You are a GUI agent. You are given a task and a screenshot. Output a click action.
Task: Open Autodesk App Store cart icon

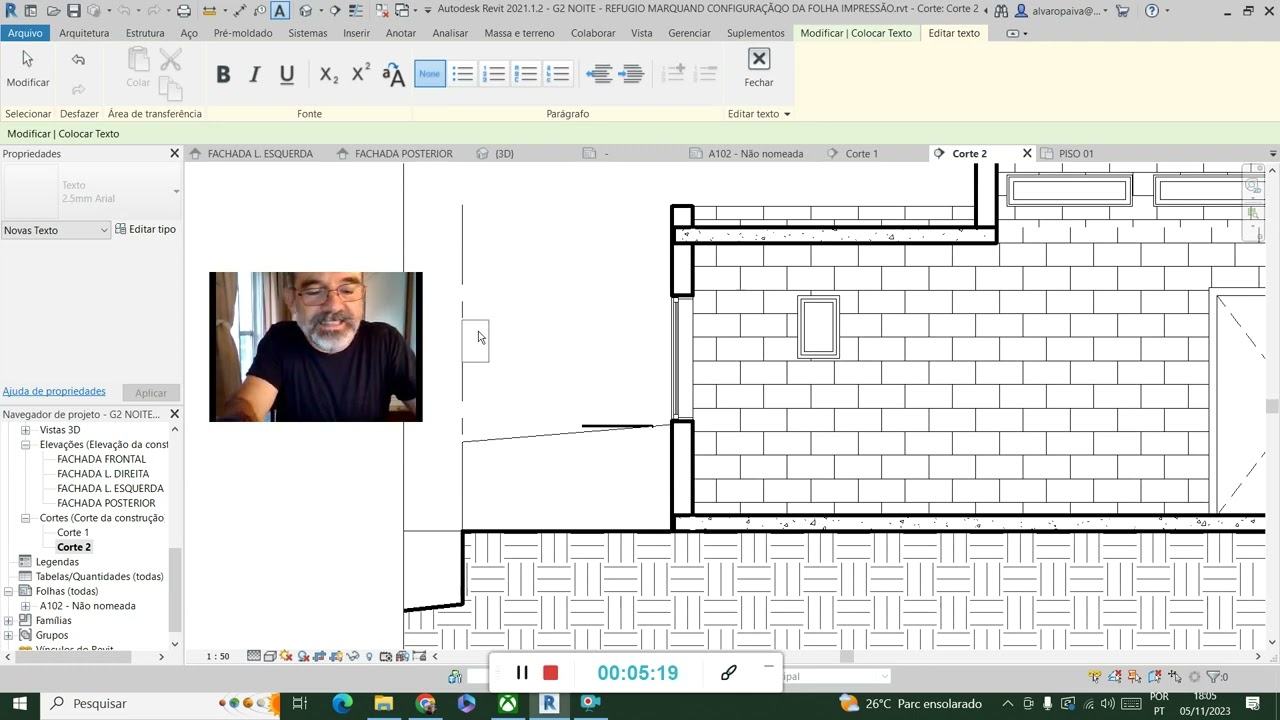(x=1123, y=11)
